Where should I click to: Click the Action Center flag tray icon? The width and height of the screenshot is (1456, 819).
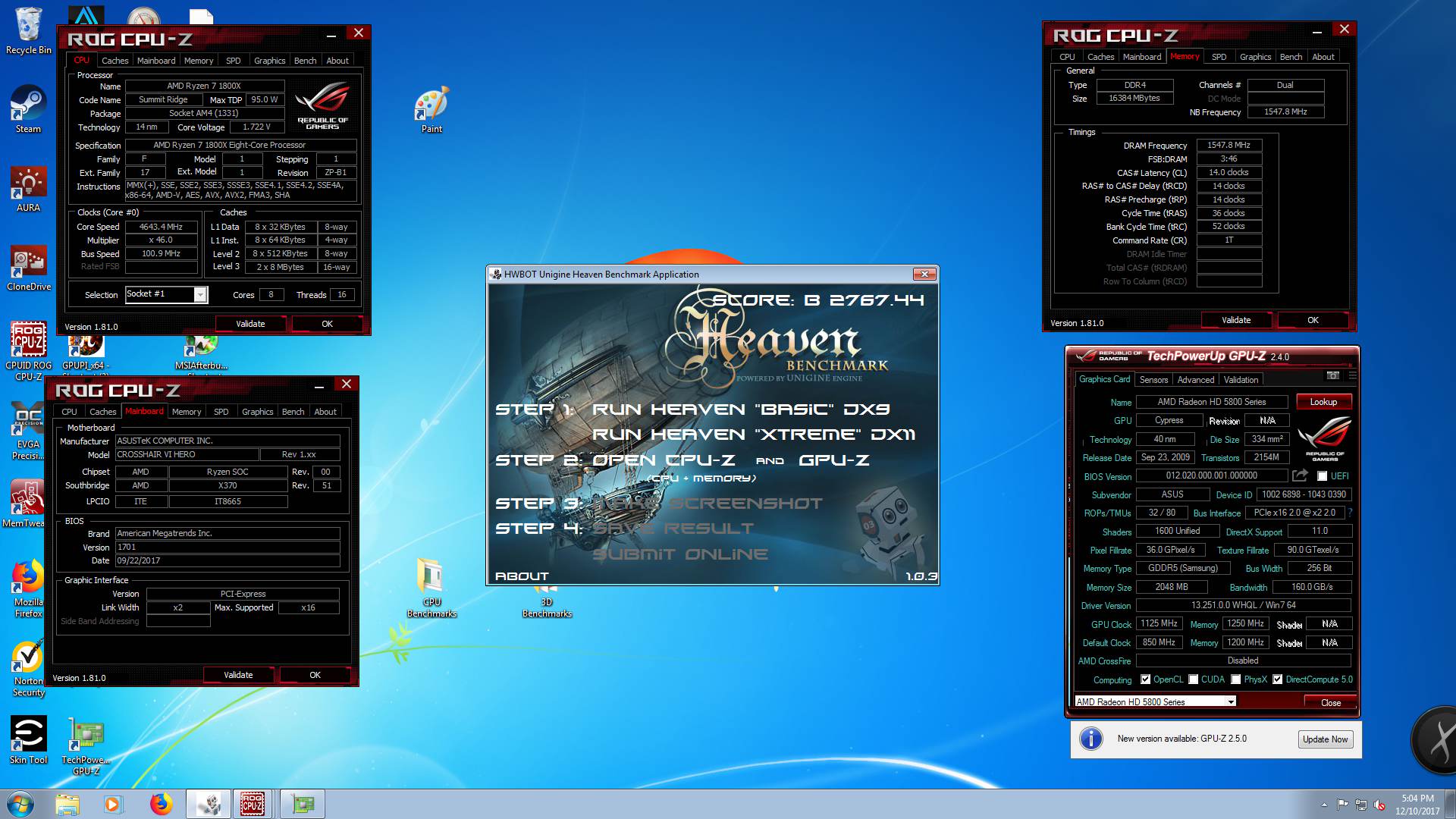coord(1342,805)
